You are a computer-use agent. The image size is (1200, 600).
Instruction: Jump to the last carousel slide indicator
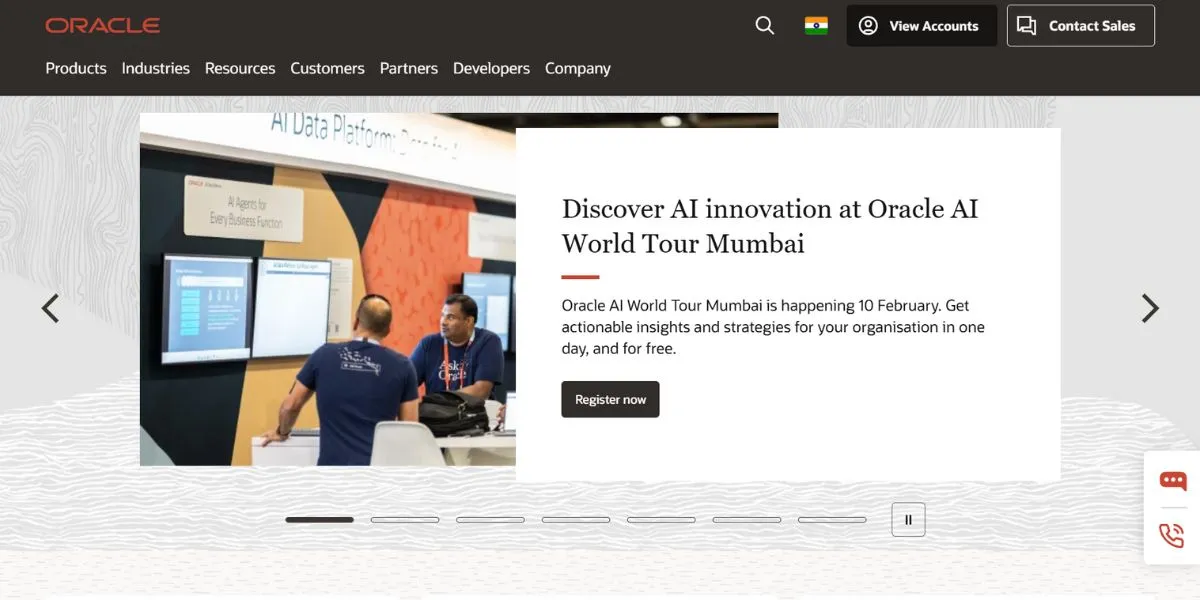[832, 520]
